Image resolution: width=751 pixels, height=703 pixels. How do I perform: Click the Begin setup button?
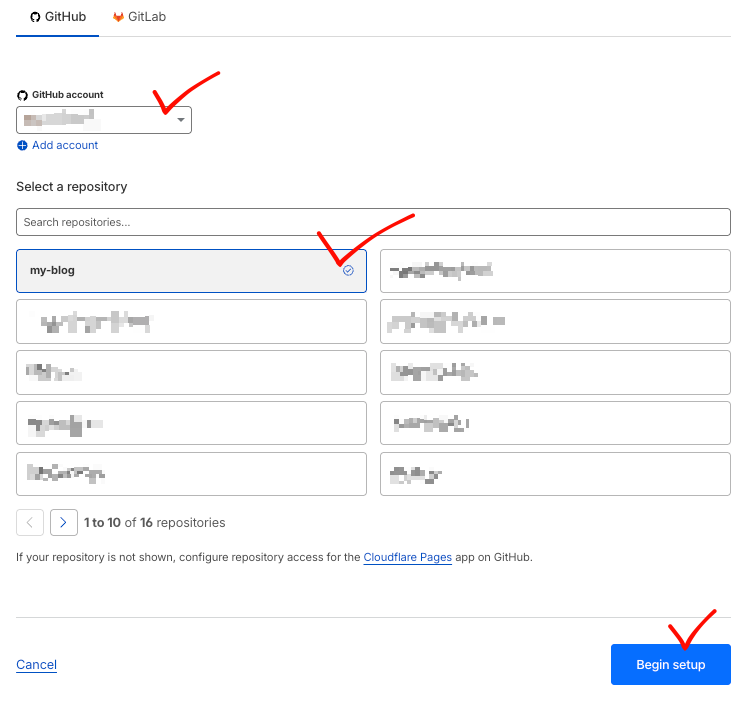point(670,665)
